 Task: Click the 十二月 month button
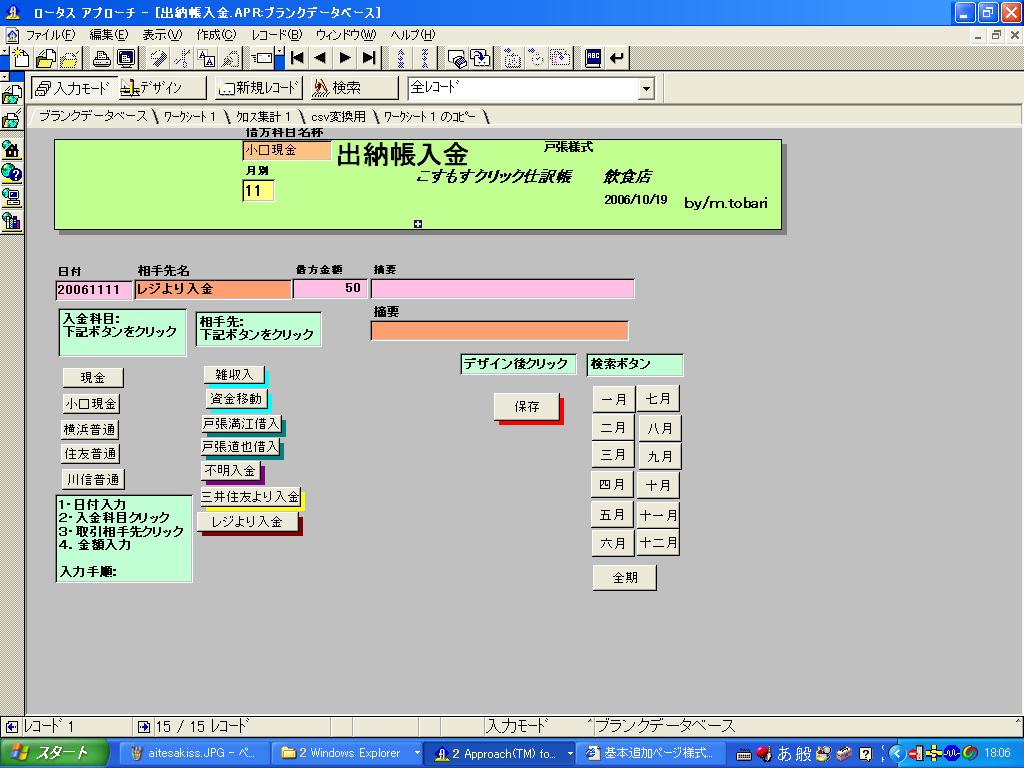pyautogui.click(x=658, y=543)
